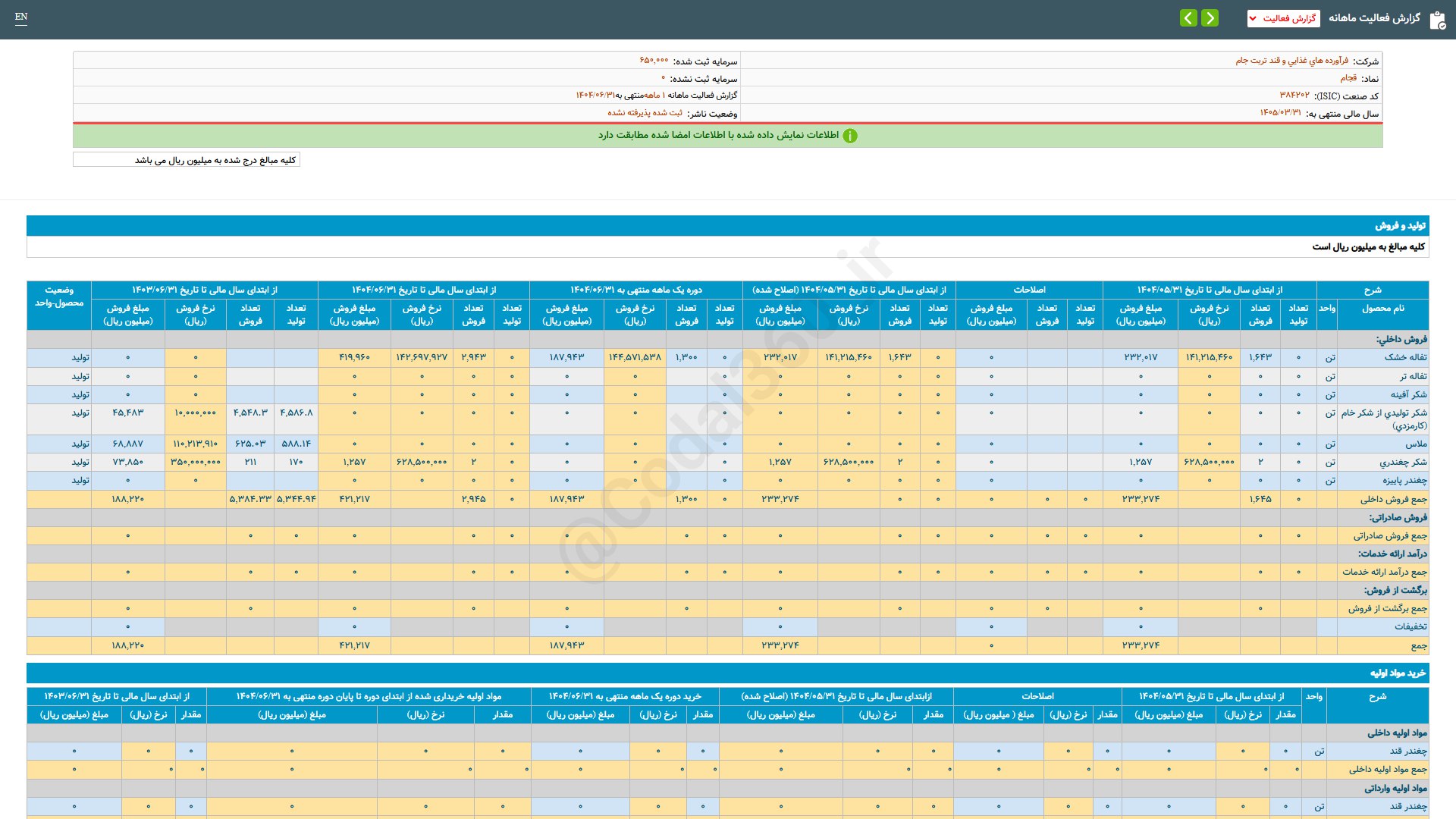Viewport: 1456px width, 819px height.
Task: Click the گزارش فعالیت ماهانه page title
Action: click(x=1374, y=18)
